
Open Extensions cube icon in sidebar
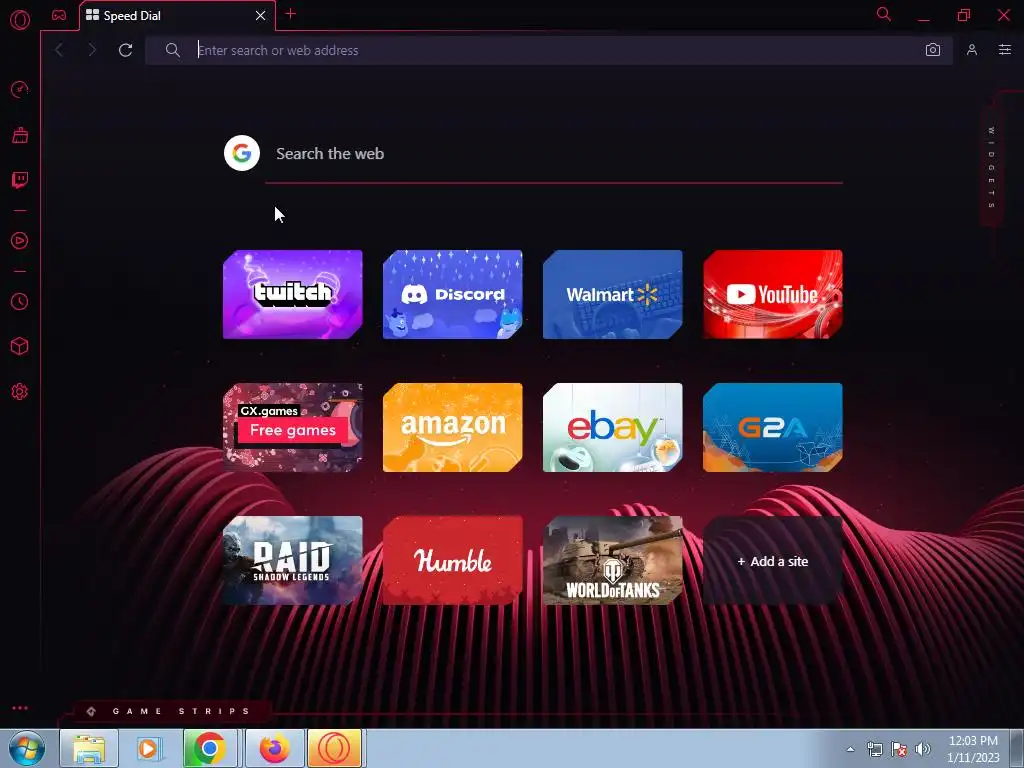(x=20, y=346)
